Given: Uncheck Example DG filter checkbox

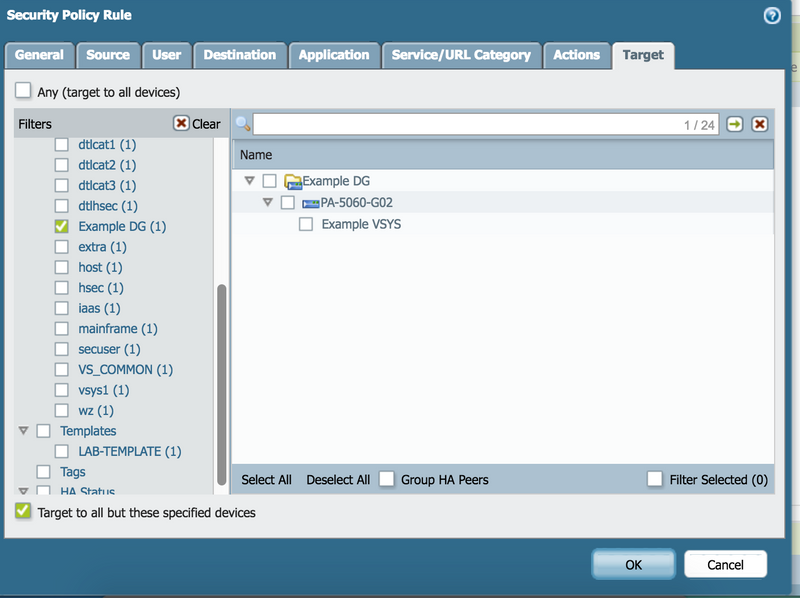Looking at the screenshot, I should pos(62,226).
